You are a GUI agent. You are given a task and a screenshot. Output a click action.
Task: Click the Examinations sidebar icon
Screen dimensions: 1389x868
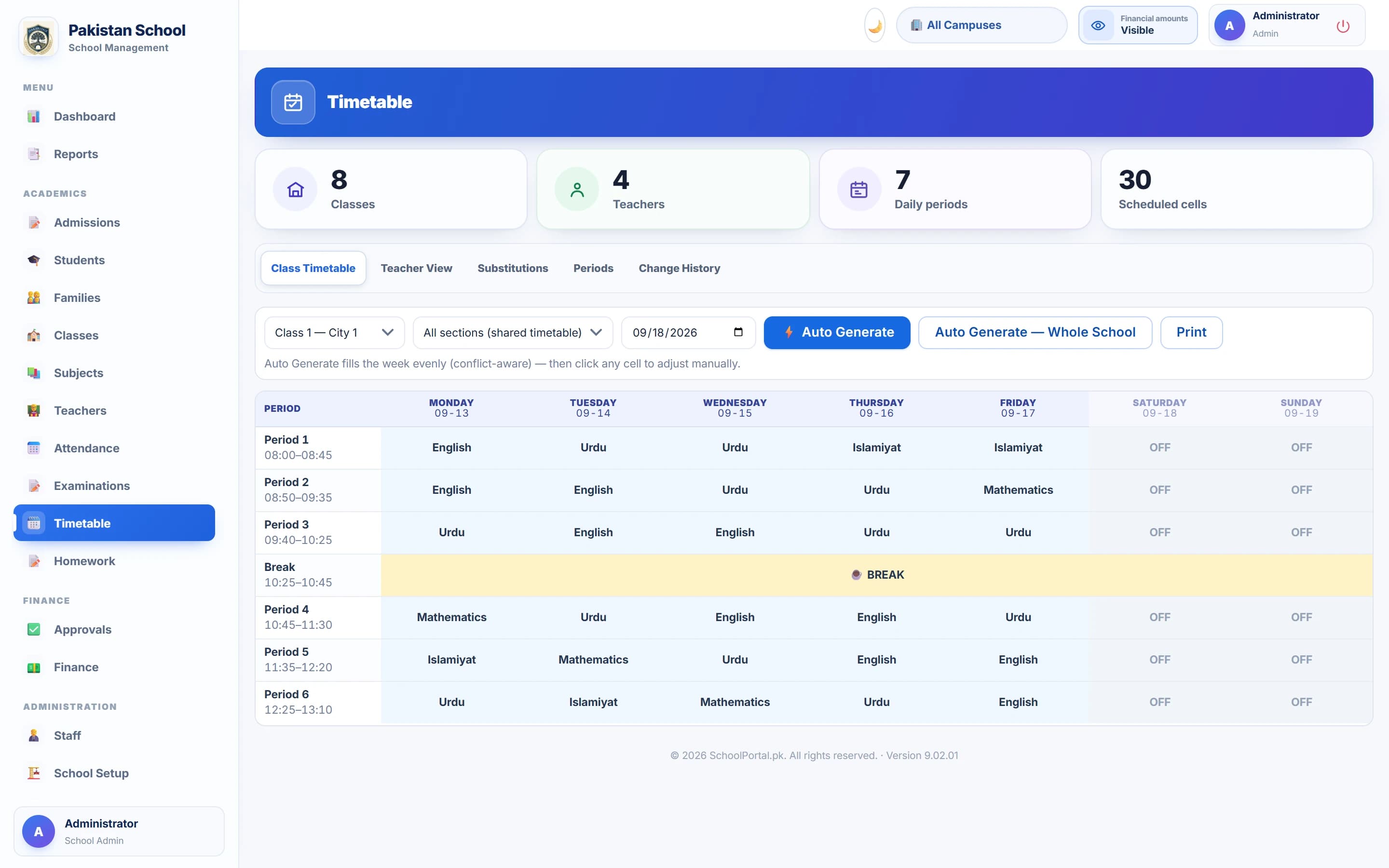(x=34, y=486)
